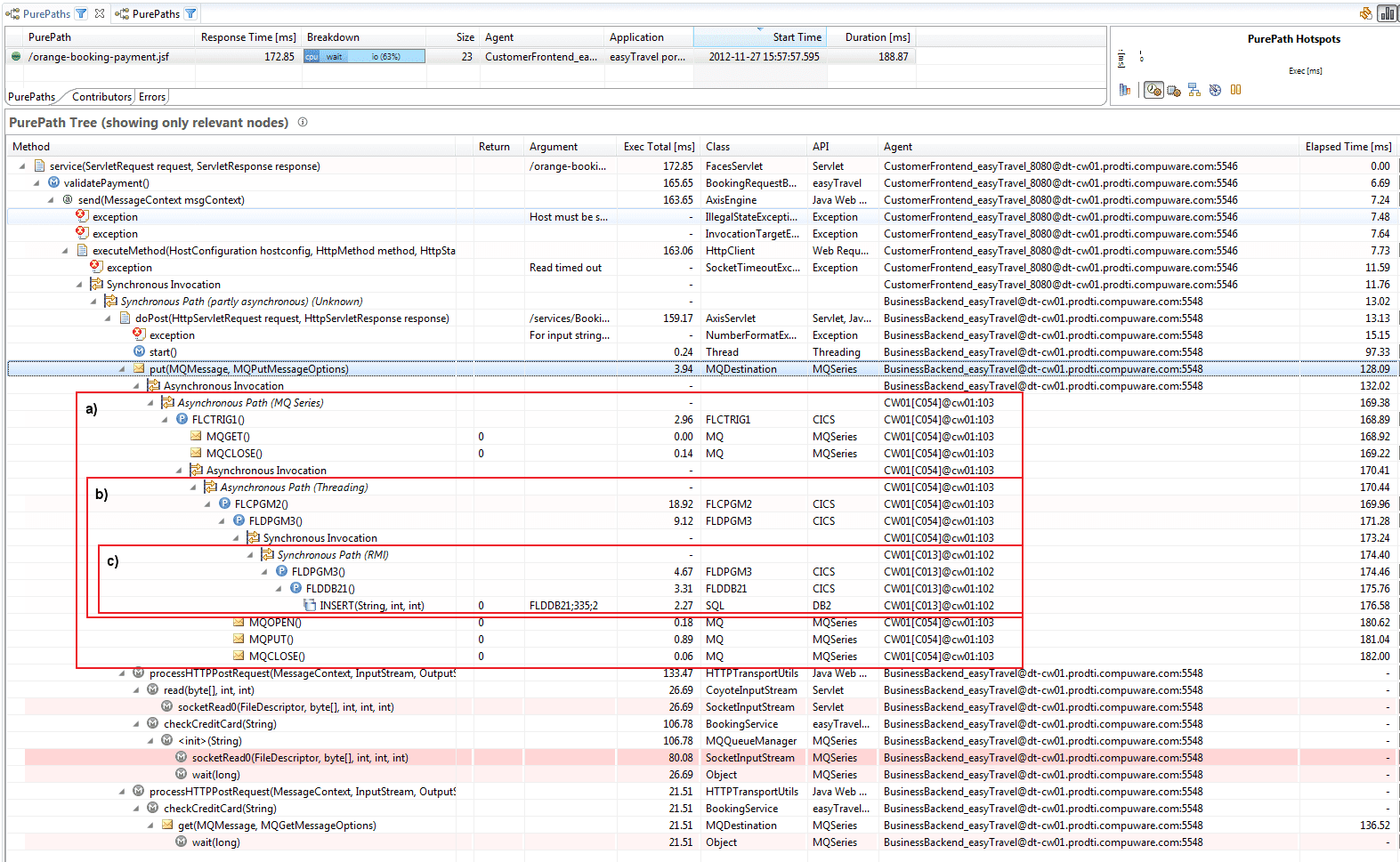
Task: Sort by Exec Total [ms] column
Action: pyautogui.click(x=659, y=147)
